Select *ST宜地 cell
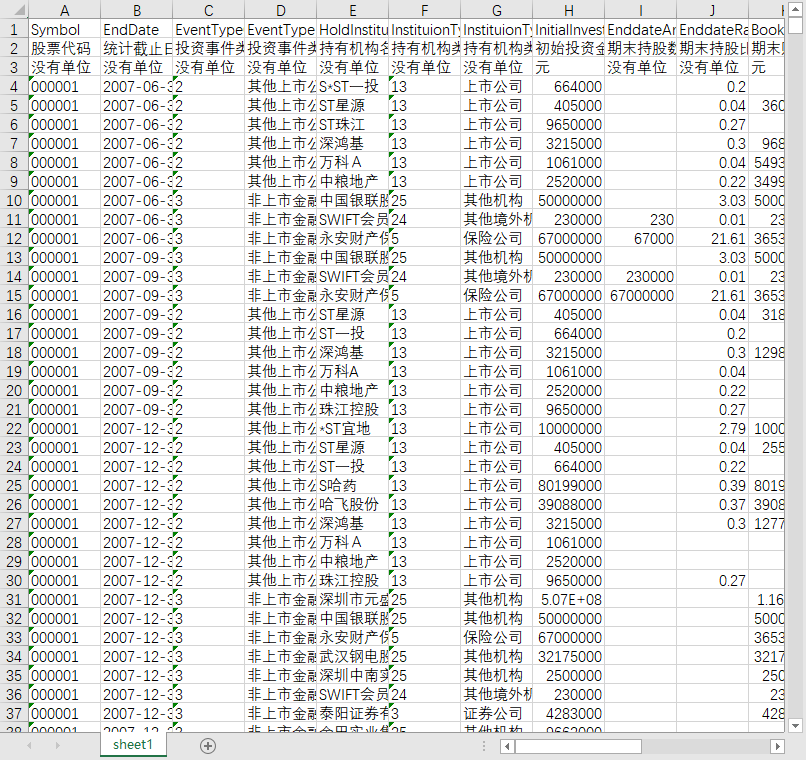The image size is (806, 760). [352, 429]
